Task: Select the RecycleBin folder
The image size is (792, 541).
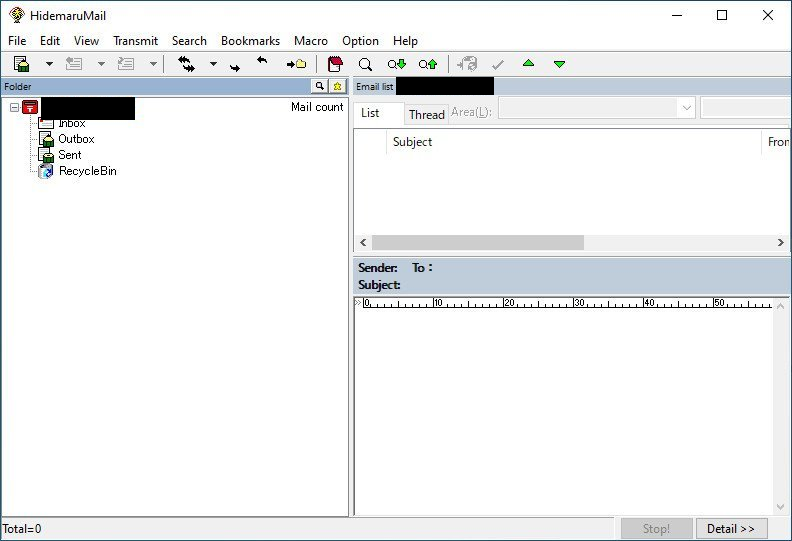Action: [87, 171]
